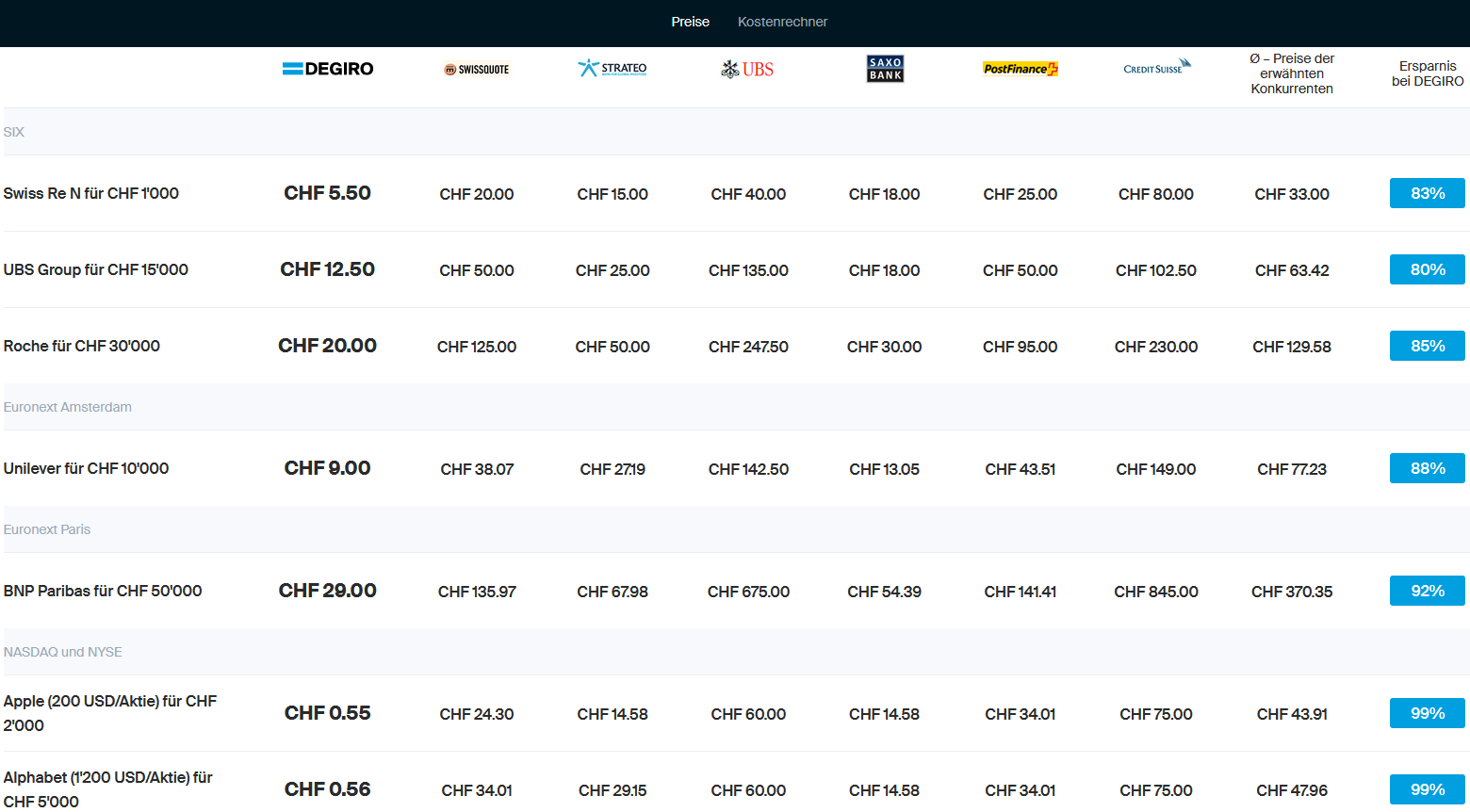Image resolution: width=1470 pixels, height=812 pixels.
Task: Click average price CHF 129.58
Action: pos(1292,347)
